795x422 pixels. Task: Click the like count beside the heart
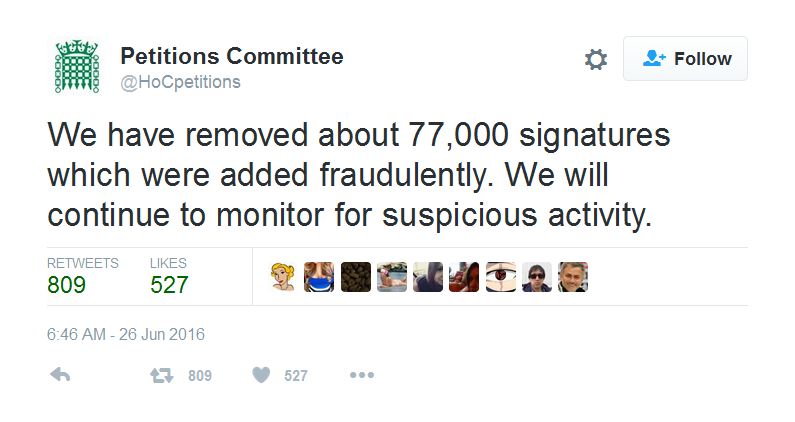point(296,376)
